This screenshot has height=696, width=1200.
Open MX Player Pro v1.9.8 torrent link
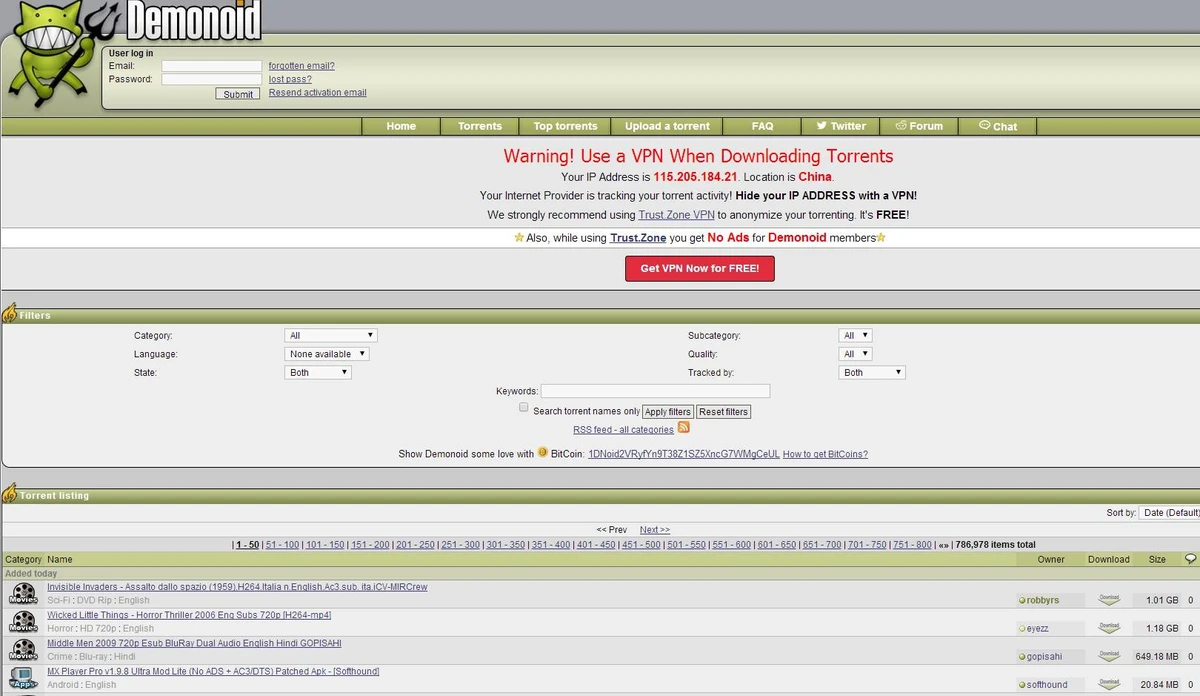click(x=213, y=671)
